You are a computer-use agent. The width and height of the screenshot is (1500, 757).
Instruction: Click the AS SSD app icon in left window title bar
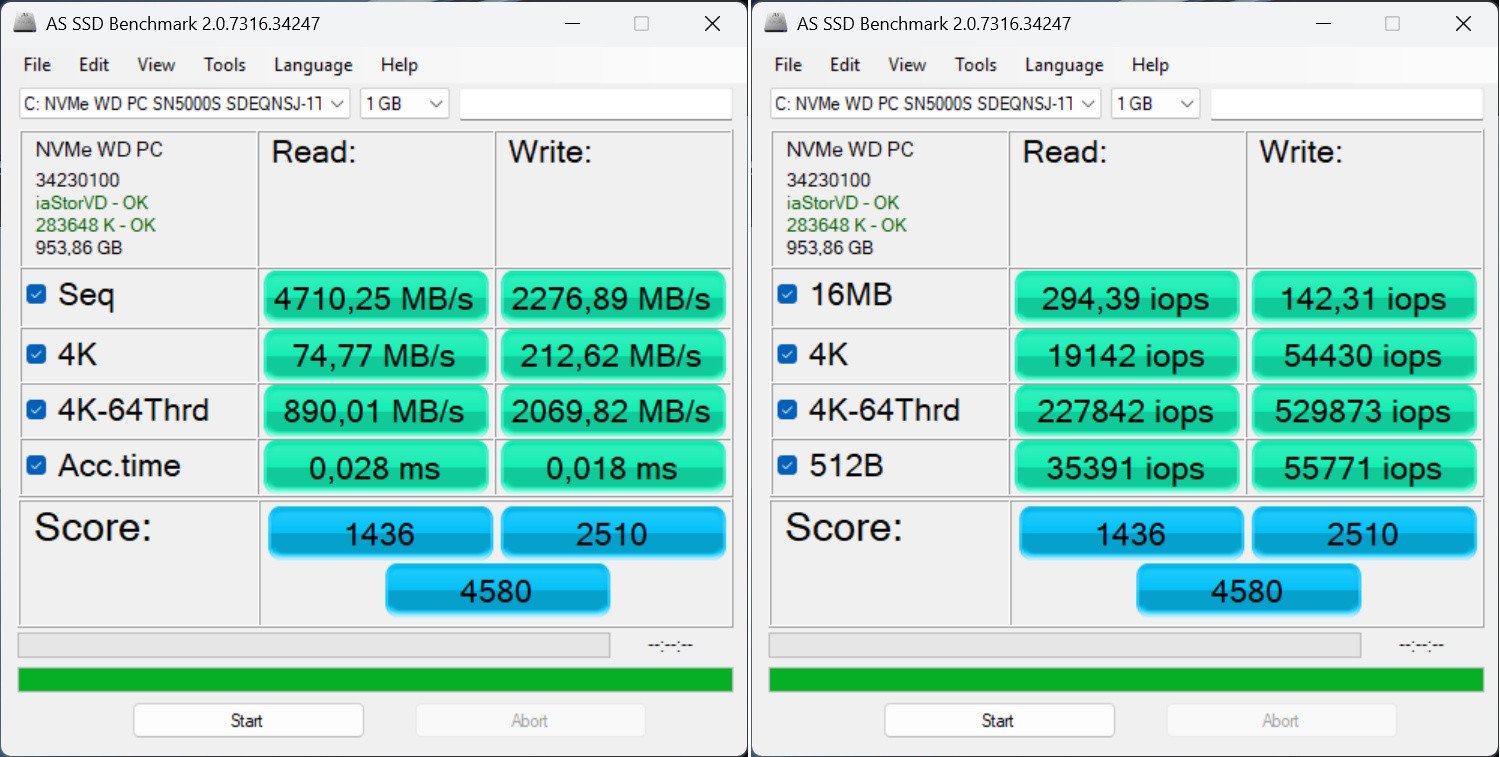click(27, 24)
